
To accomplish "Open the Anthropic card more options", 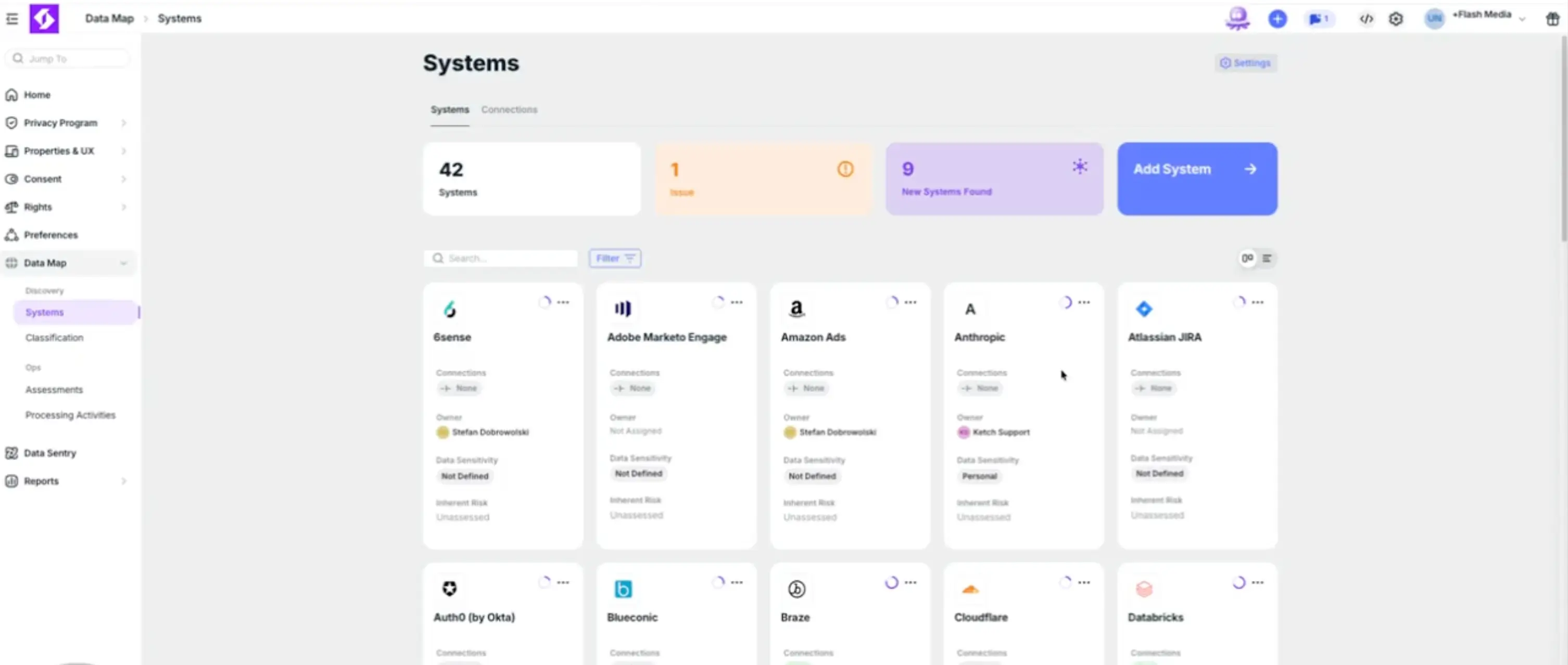I will tap(1083, 302).
